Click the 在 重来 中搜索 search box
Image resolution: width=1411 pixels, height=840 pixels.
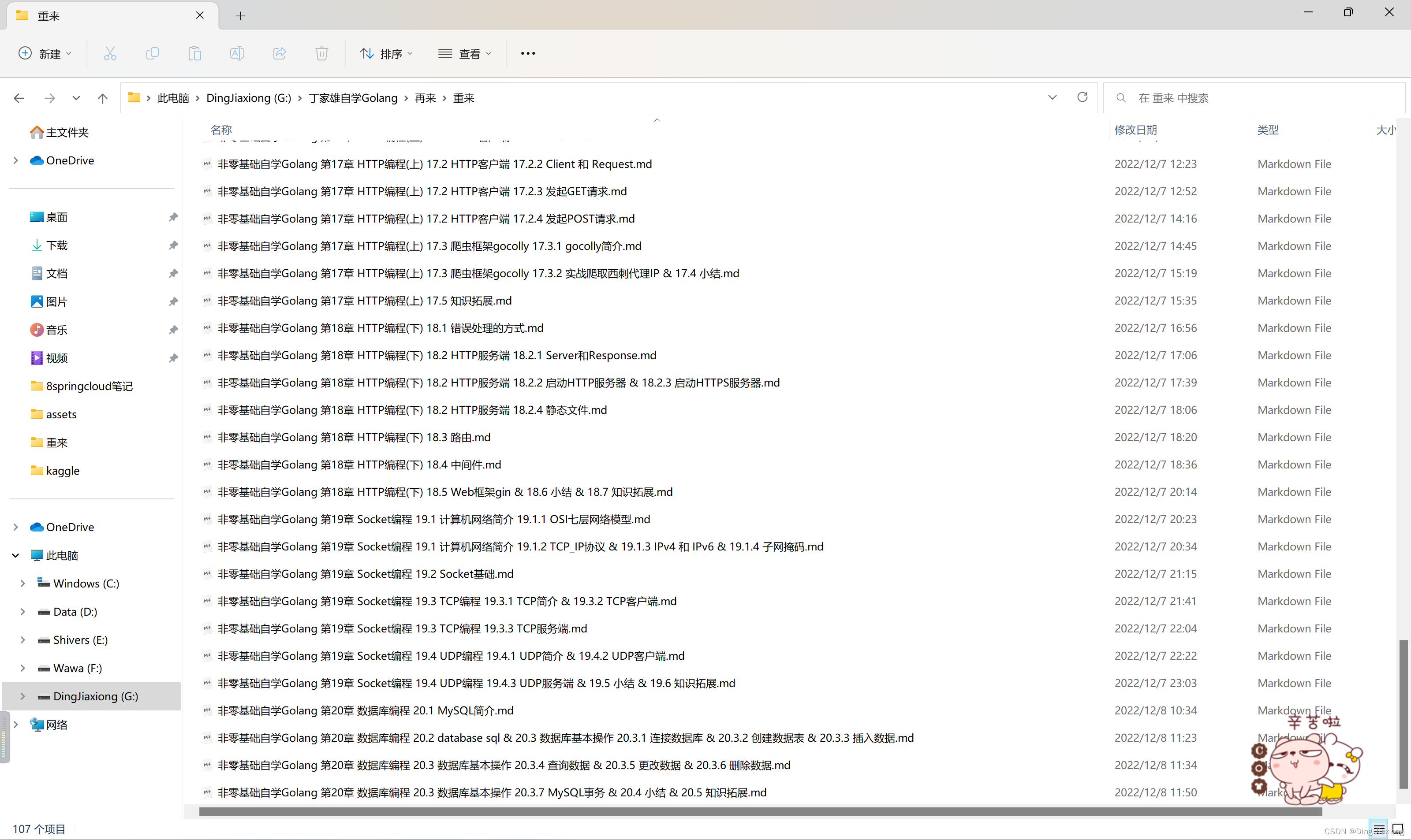pyautogui.click(x=1254, y=98)
